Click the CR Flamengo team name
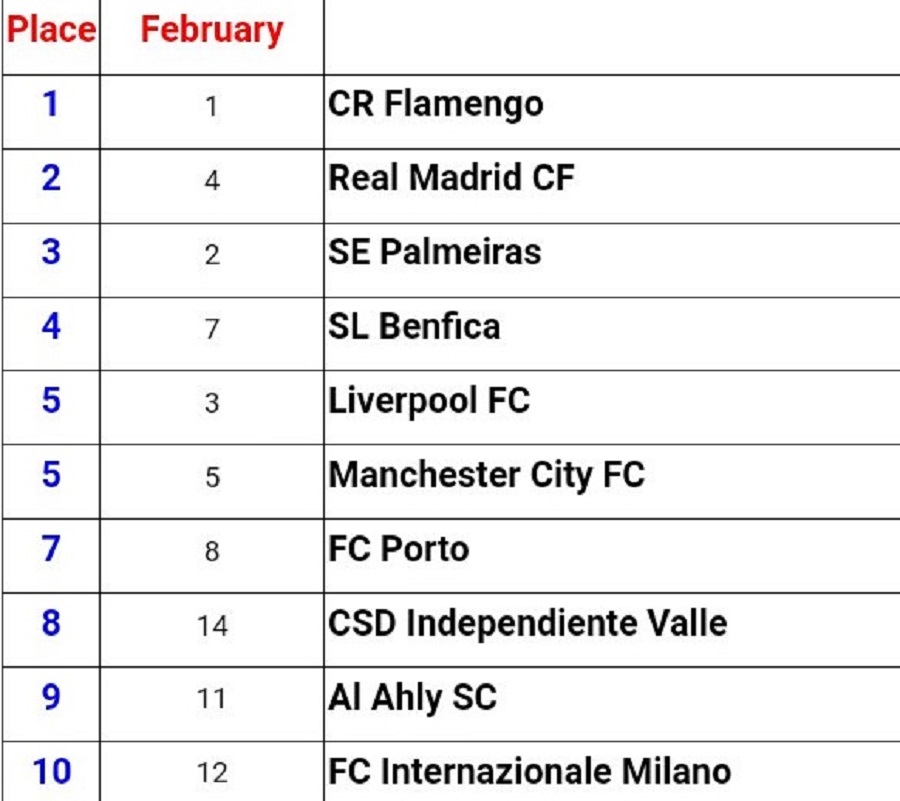This screenshot has width=900, height=801. 436,104
